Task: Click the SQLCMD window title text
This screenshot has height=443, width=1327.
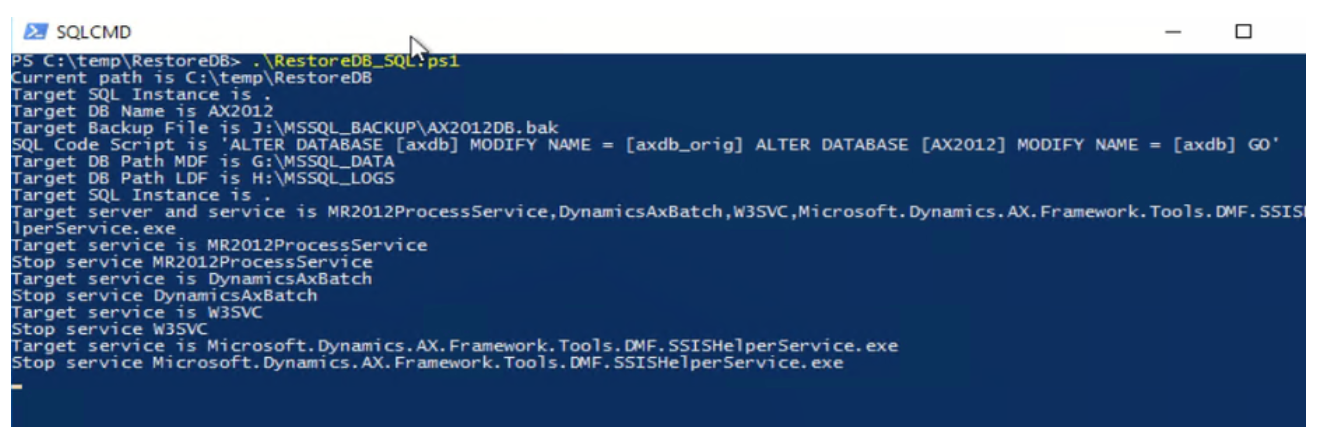Action: tap(94, 32)
